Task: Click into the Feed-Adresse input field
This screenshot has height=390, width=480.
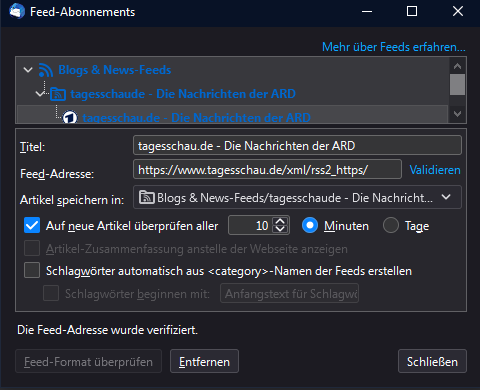Action: tap(267, 169)
